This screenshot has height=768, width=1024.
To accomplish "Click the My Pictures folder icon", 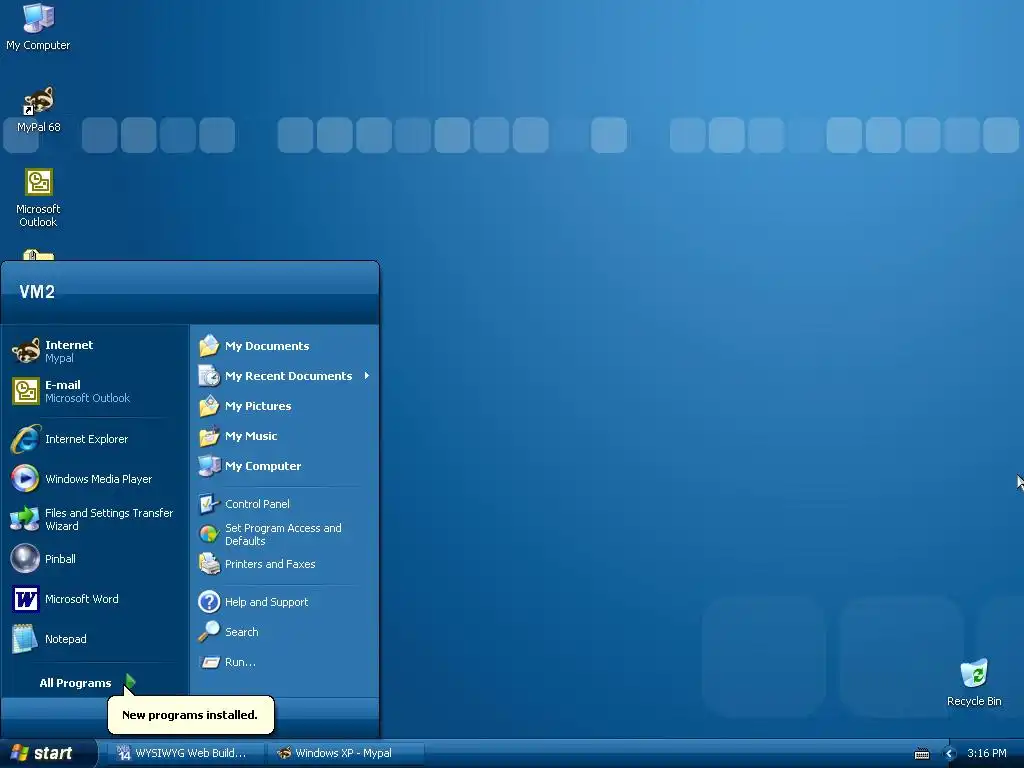I will 209,406.
